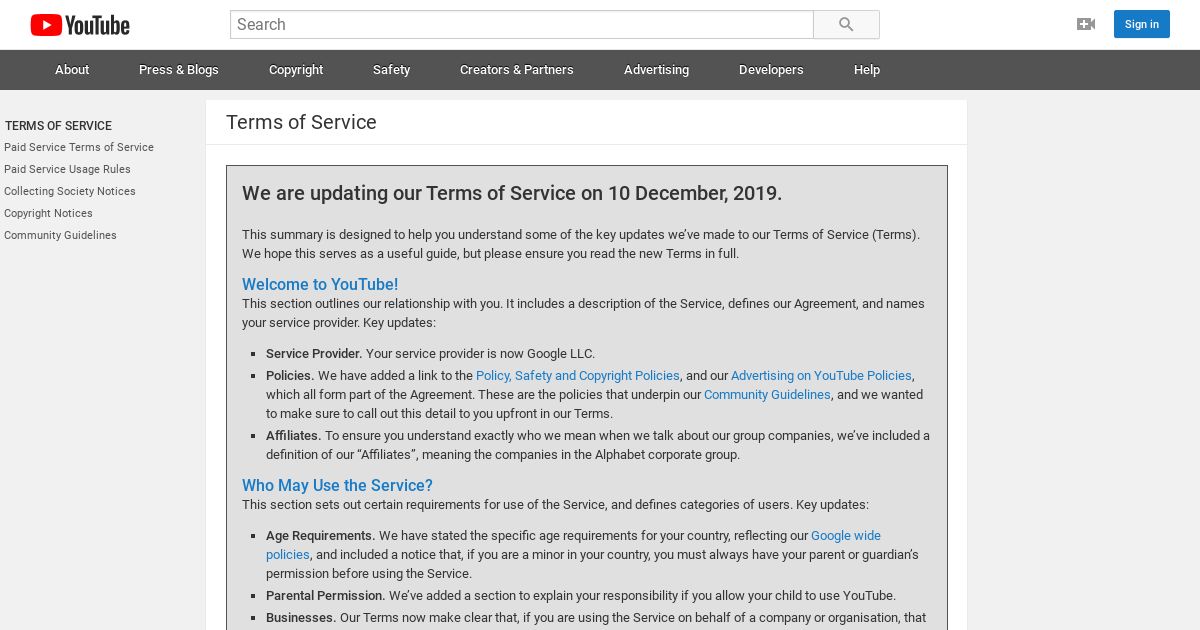Open the create video camera icon
Image resolution: width=1200 pixels, height=630 pixels.
1086,24
